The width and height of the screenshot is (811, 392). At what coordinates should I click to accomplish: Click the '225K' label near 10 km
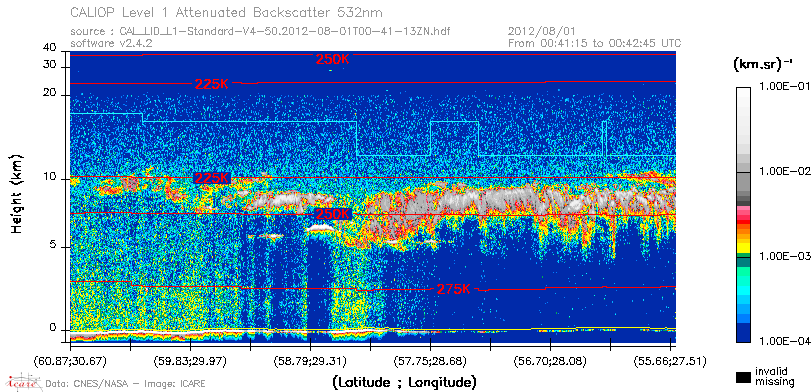pyautogui.click(x=212, y=178)
